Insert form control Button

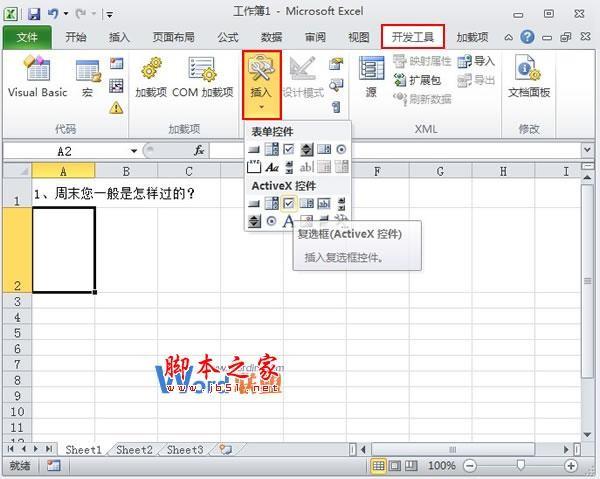coord(253,149)
